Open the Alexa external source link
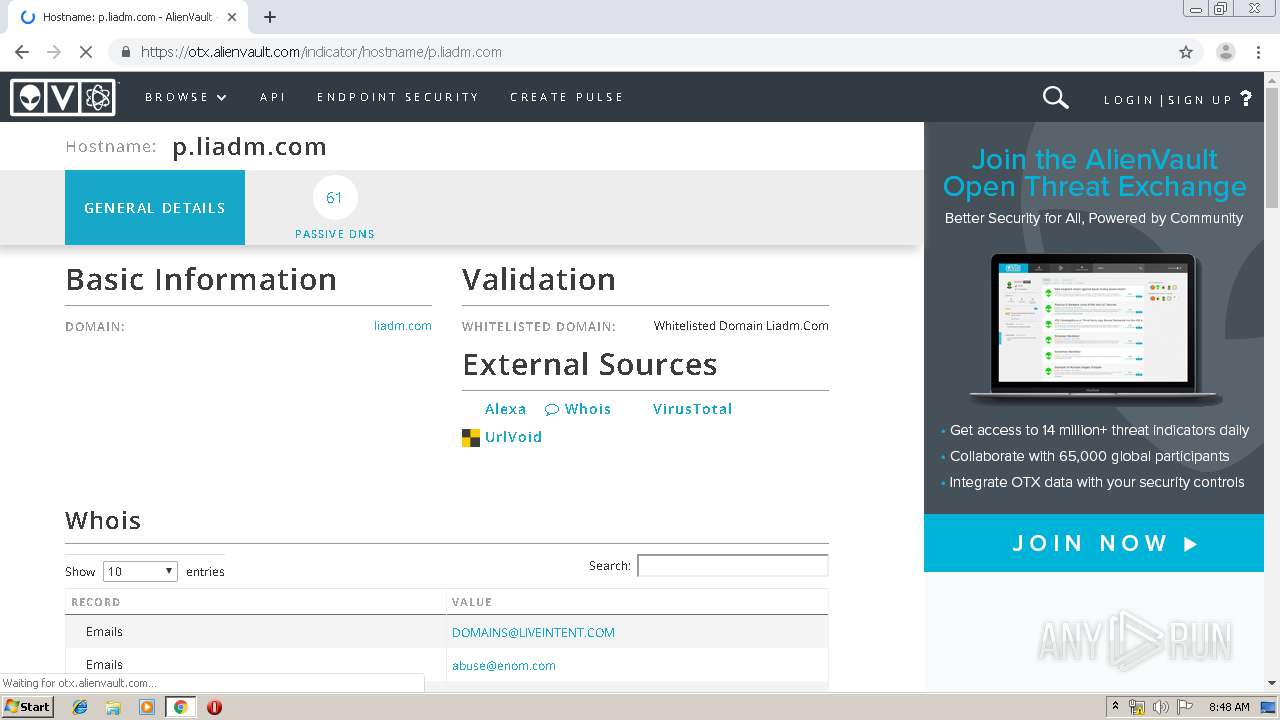The height and width of the screenshot is (720, 1280). coord(505,409)
